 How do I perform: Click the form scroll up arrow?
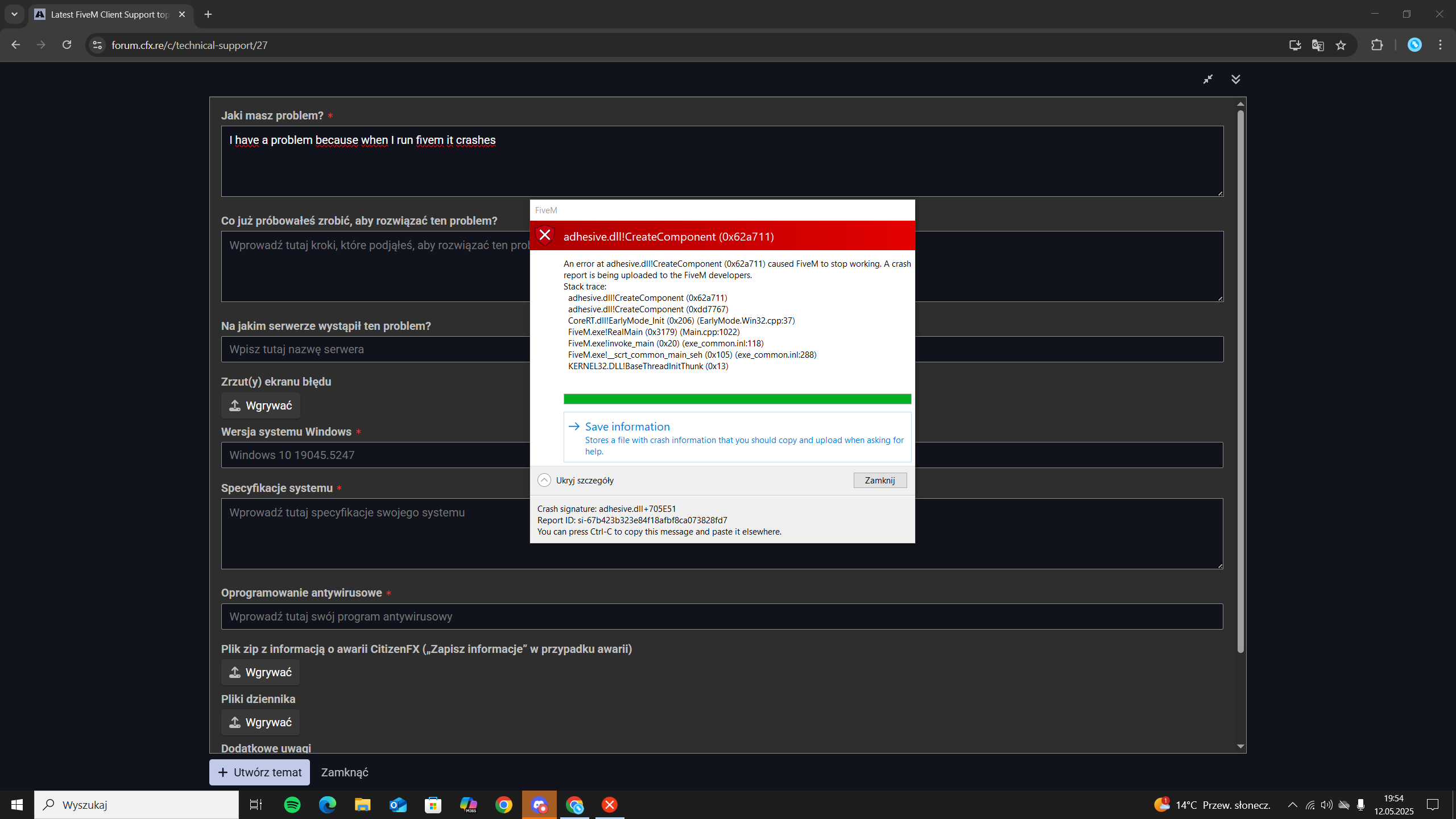1240,104
